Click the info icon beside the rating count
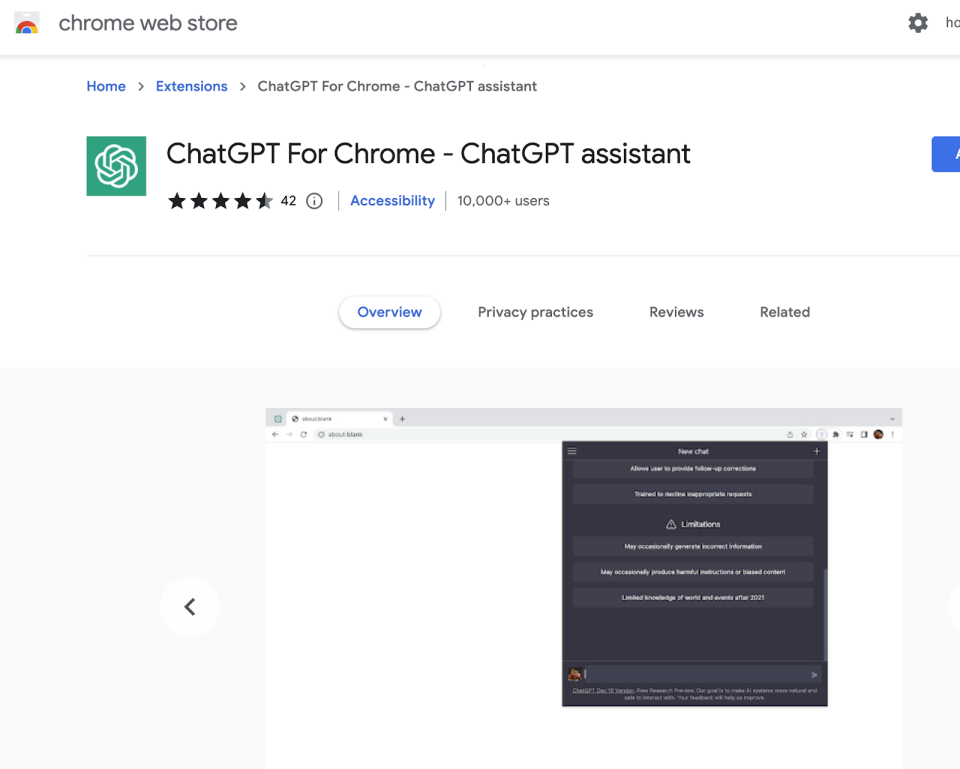 314,201
